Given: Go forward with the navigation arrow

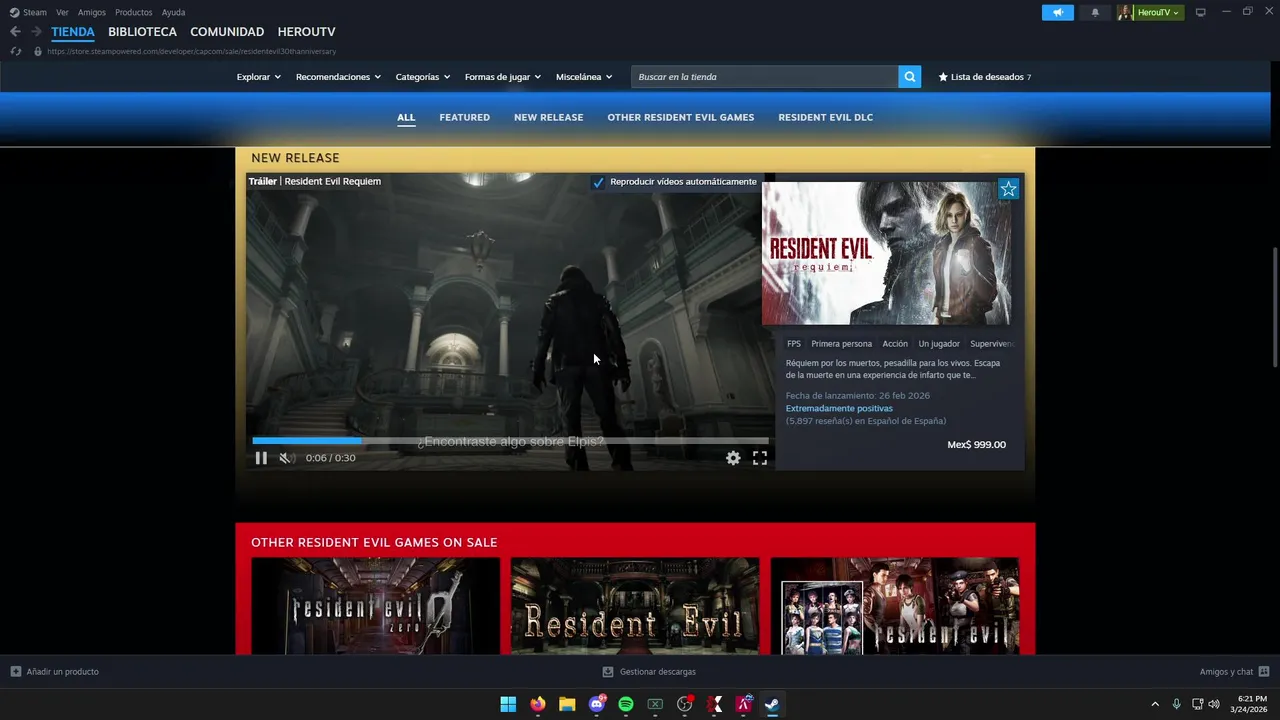Looking at the screenshot, I should point(36,32).
